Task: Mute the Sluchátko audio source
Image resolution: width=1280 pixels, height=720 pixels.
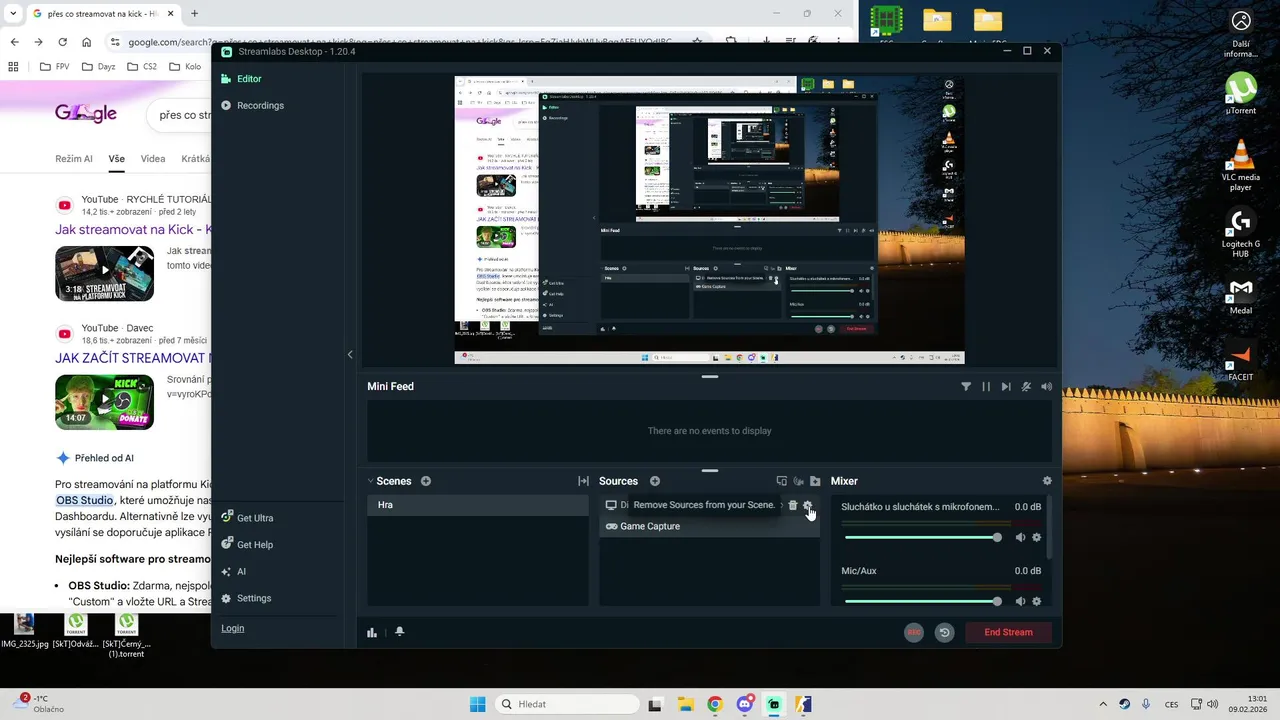Action: coord(1020,537)
